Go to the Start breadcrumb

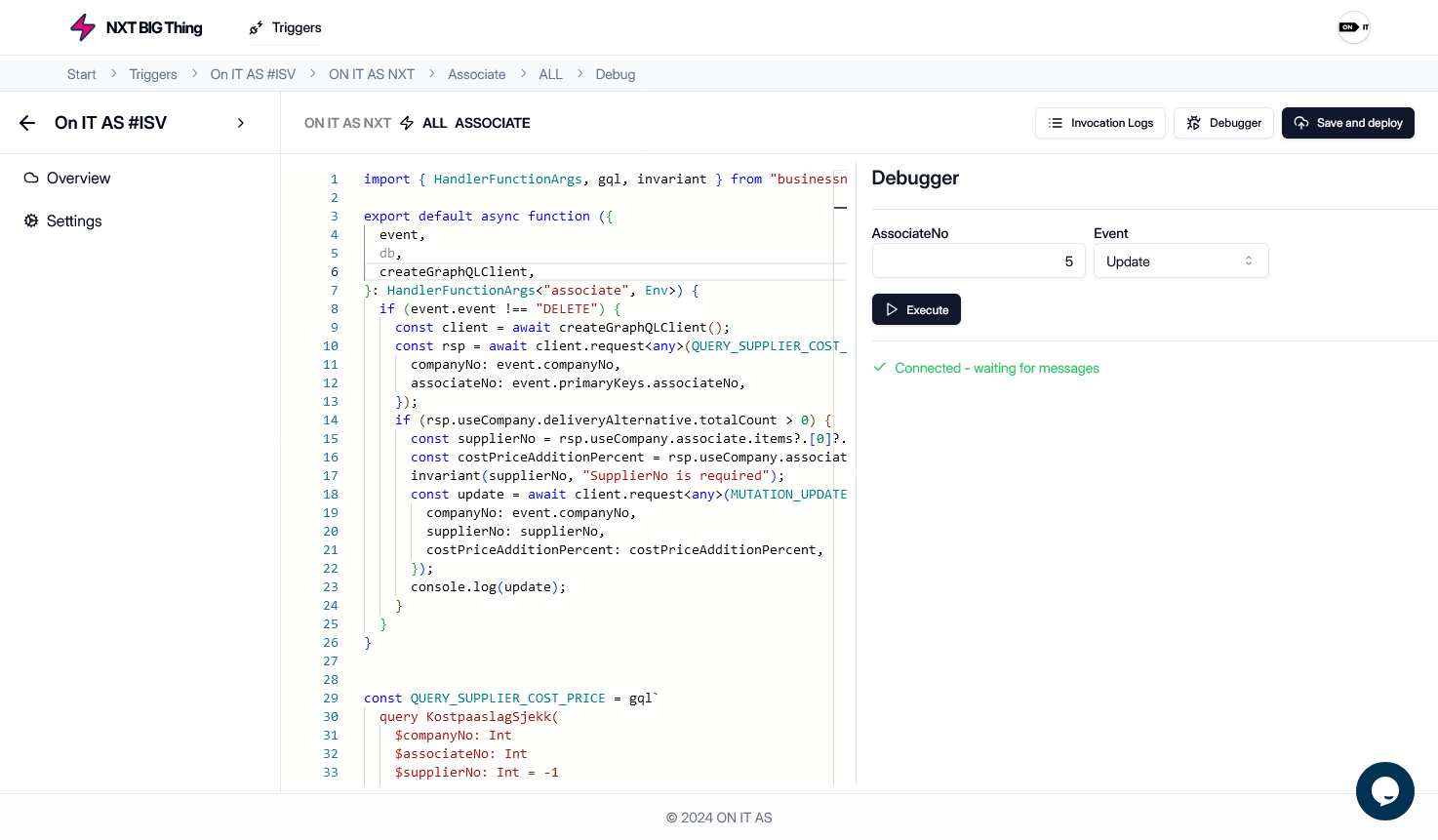coord(82,74)
